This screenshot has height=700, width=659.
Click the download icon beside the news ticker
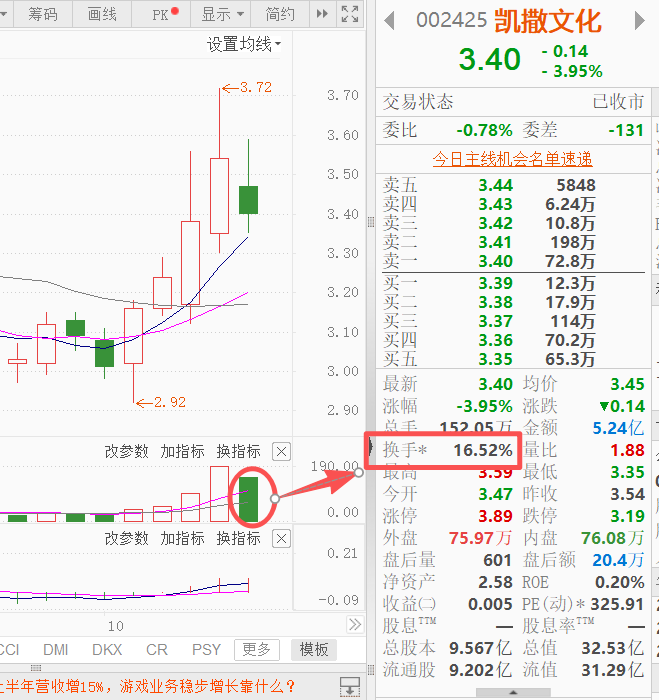[350, 686]
